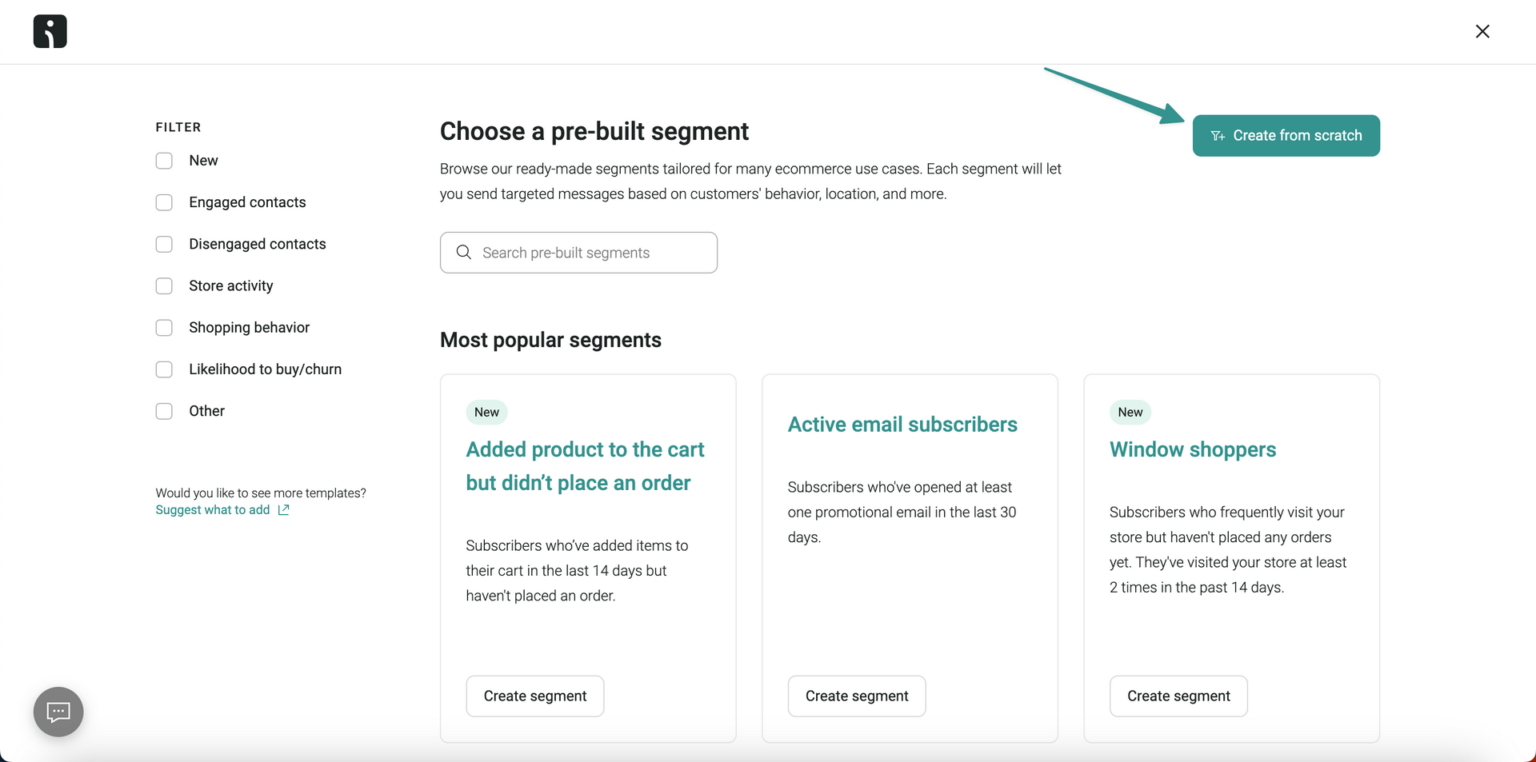Enable the New filter checkbox

coord(163,160)
